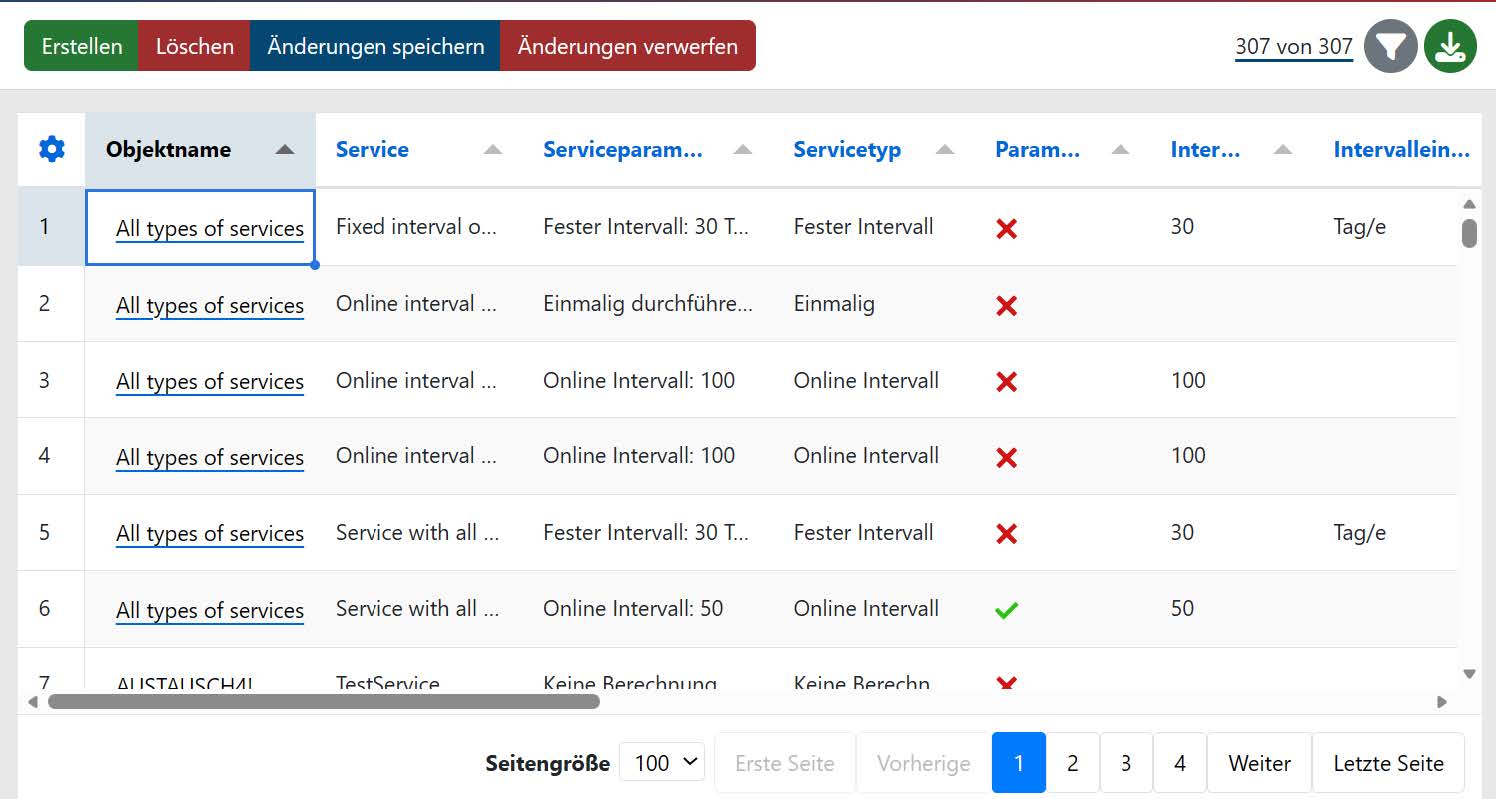Open the filter funnel icon
The width and height of the screenshot is (1496, 799).
pos(1391,46)
